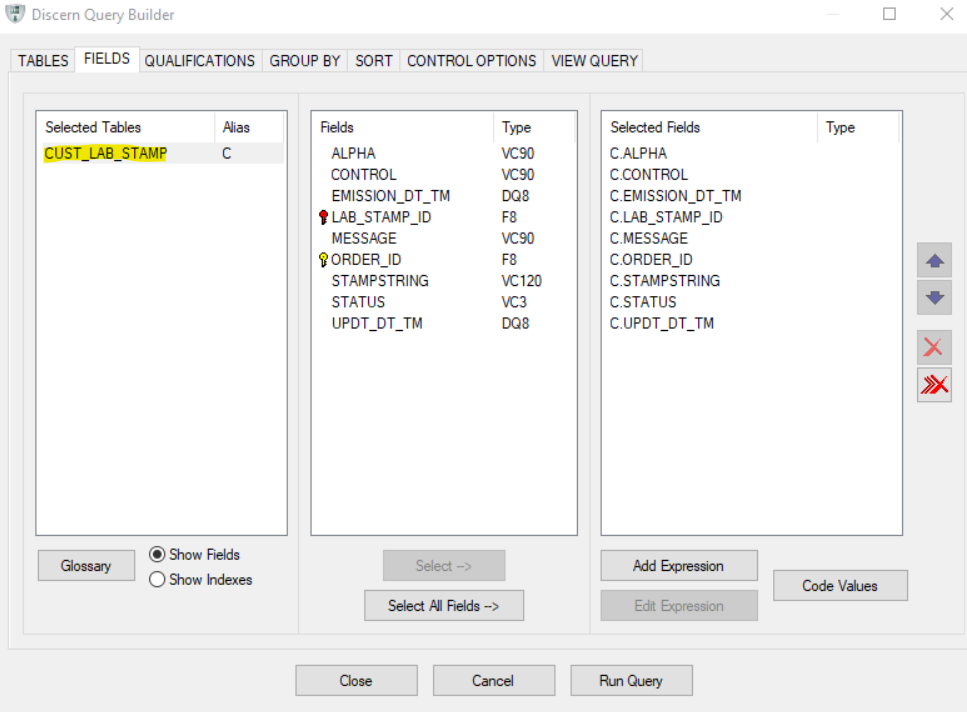
Task: Click the VC120 type of STAMPSTRING
Action: click(522, 280)
